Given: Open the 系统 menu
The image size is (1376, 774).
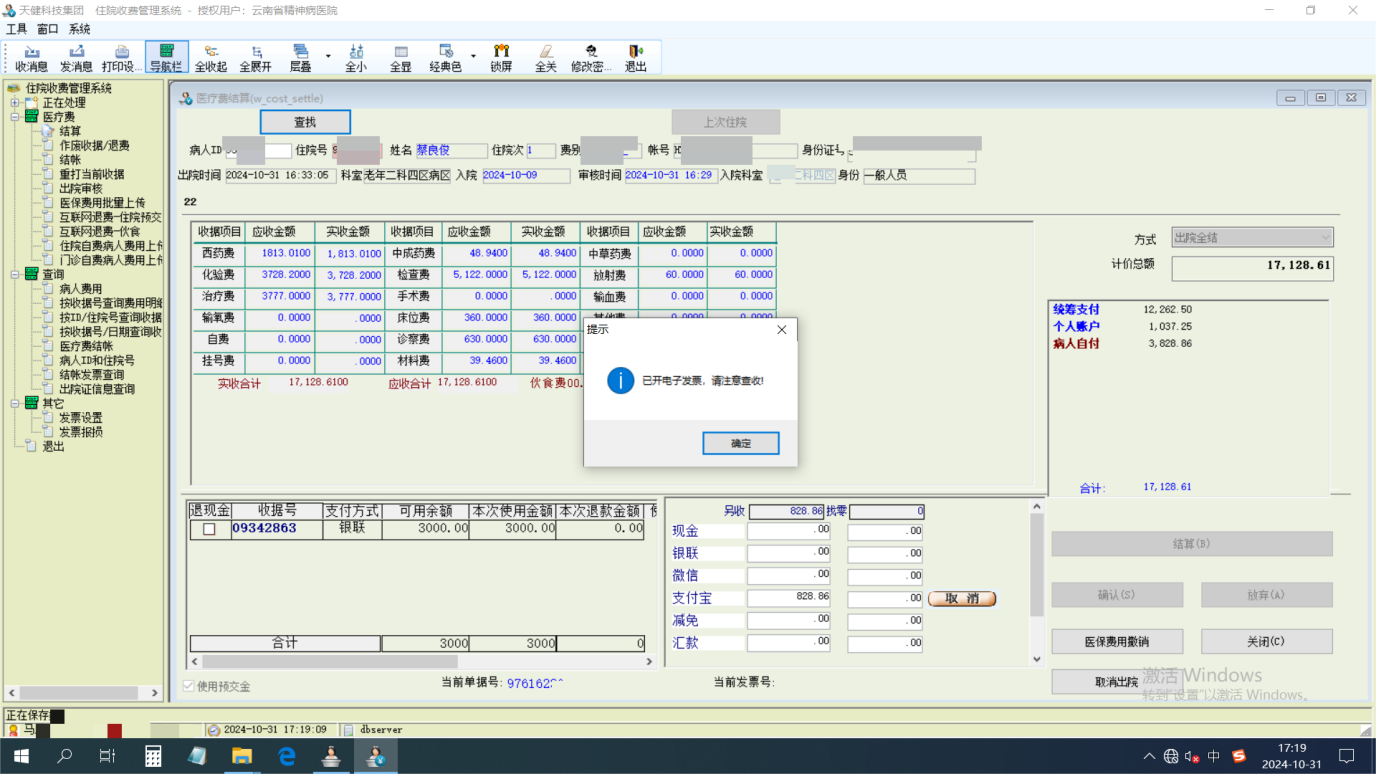Looking at the screenshot, I should (79, 29).
